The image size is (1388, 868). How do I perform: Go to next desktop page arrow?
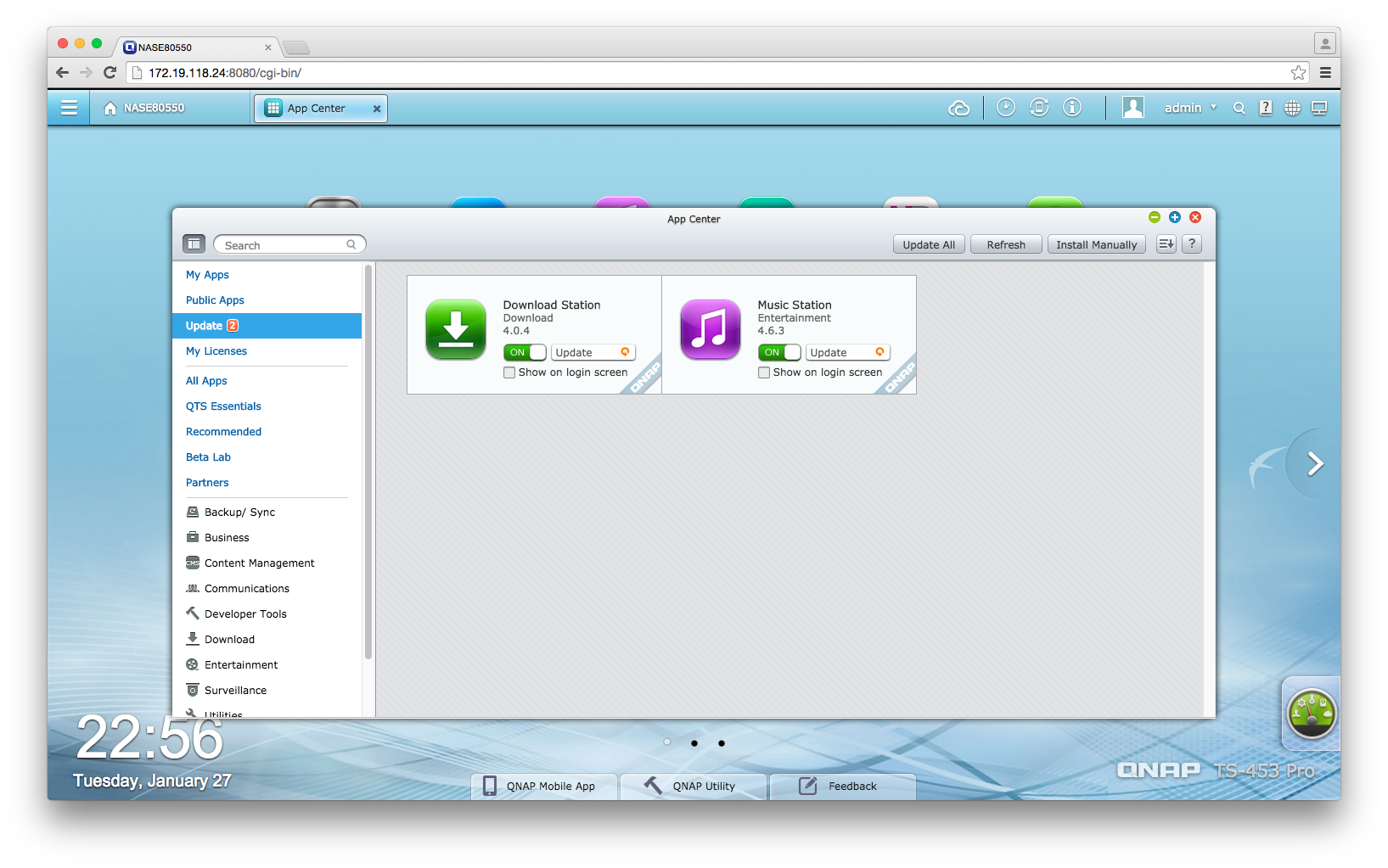[x=1315, y=463]
